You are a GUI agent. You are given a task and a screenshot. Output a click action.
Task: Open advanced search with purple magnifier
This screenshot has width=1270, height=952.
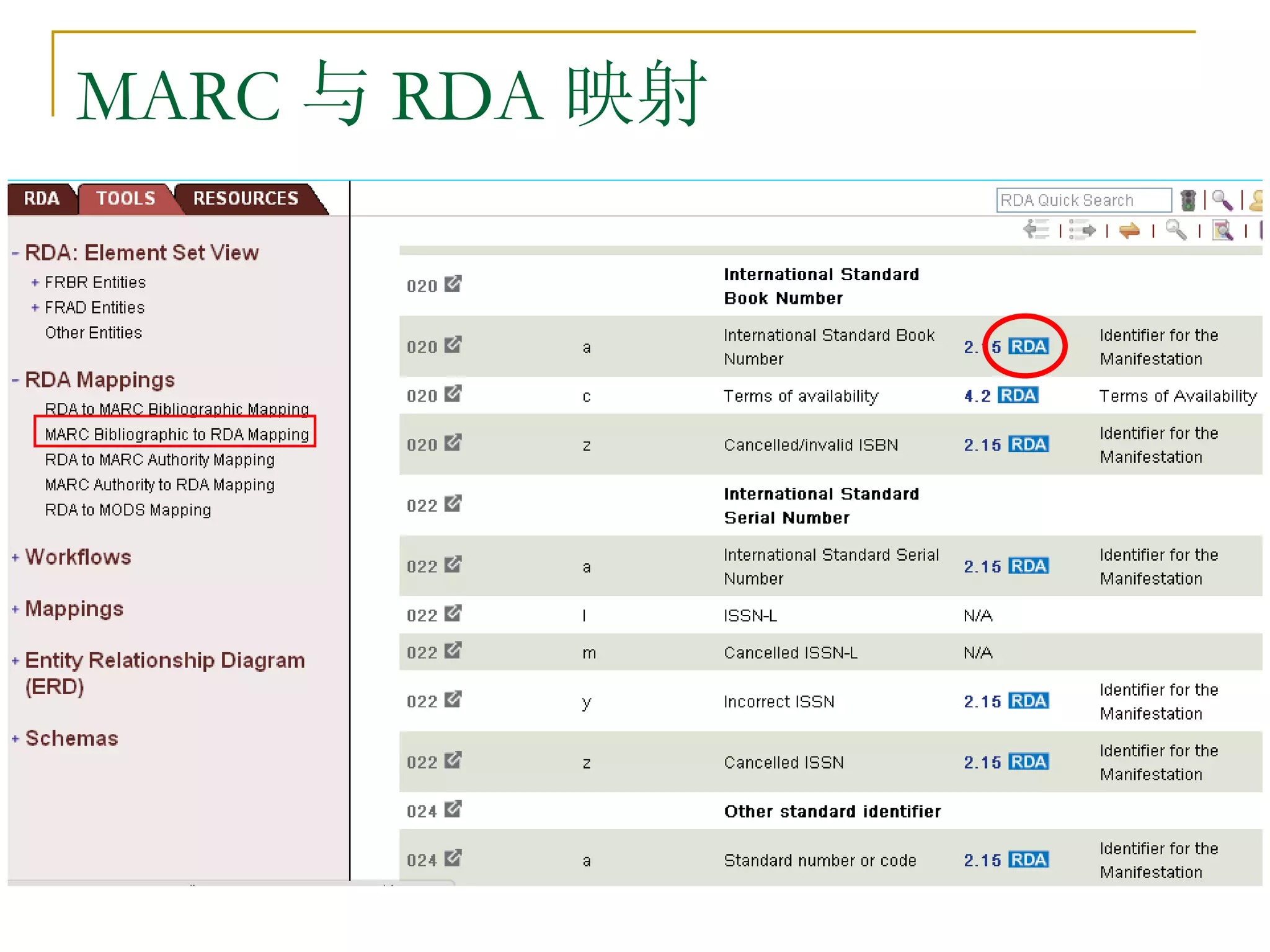[x=1222, y=200]
